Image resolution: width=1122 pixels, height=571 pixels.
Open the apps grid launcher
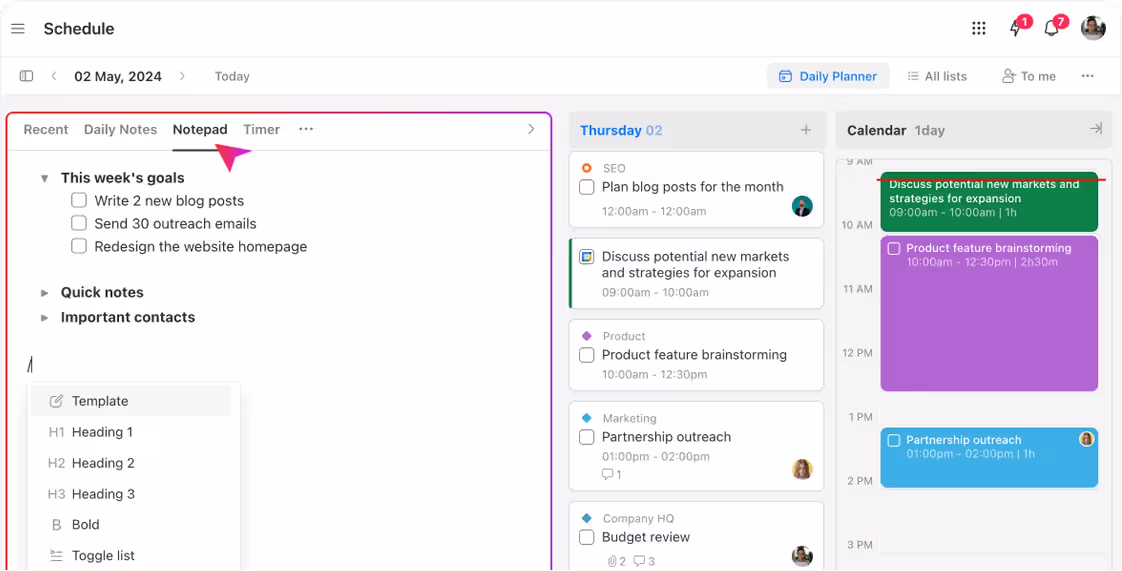979,29
